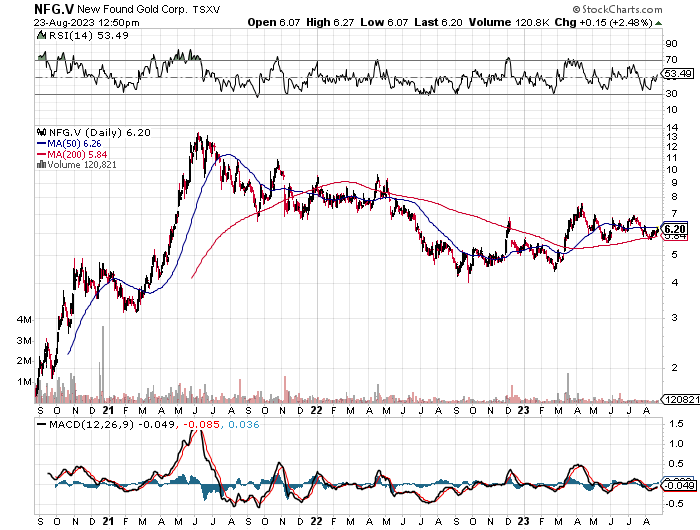This screenshot has height=530, width=700.
Task: Click the red -0.085 MACD signal value
Action: coord(201,425)
